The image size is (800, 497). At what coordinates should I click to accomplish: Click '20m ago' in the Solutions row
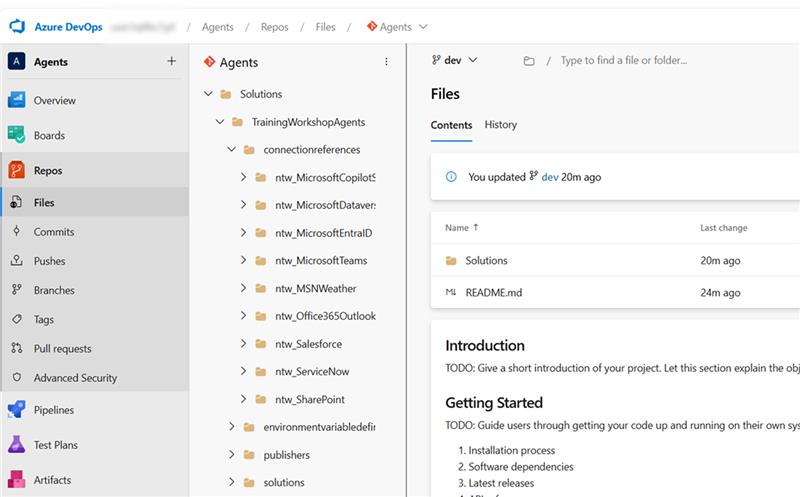point(720,260)
